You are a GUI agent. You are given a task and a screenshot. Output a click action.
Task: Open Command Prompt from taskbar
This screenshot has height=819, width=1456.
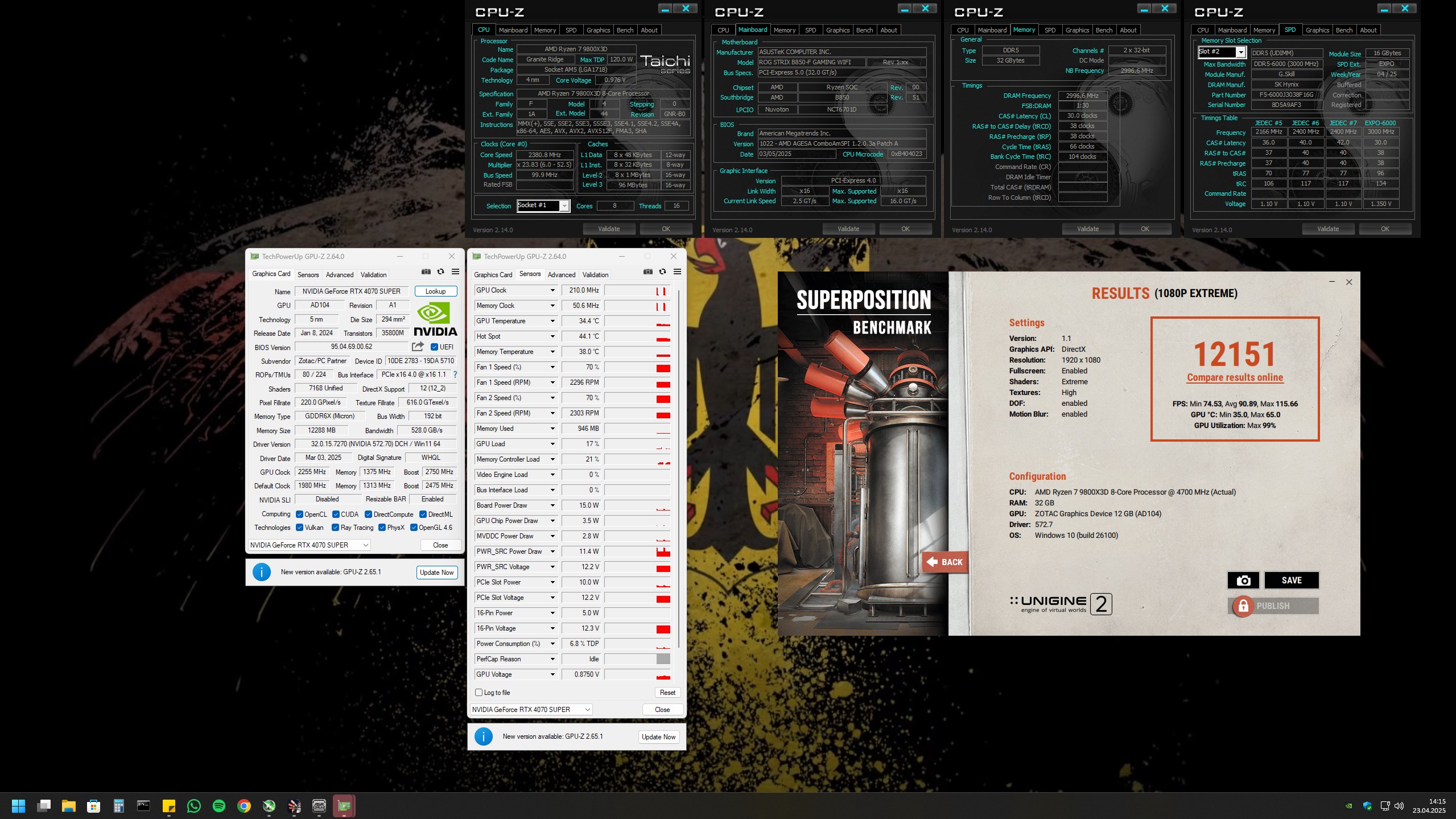143,806
